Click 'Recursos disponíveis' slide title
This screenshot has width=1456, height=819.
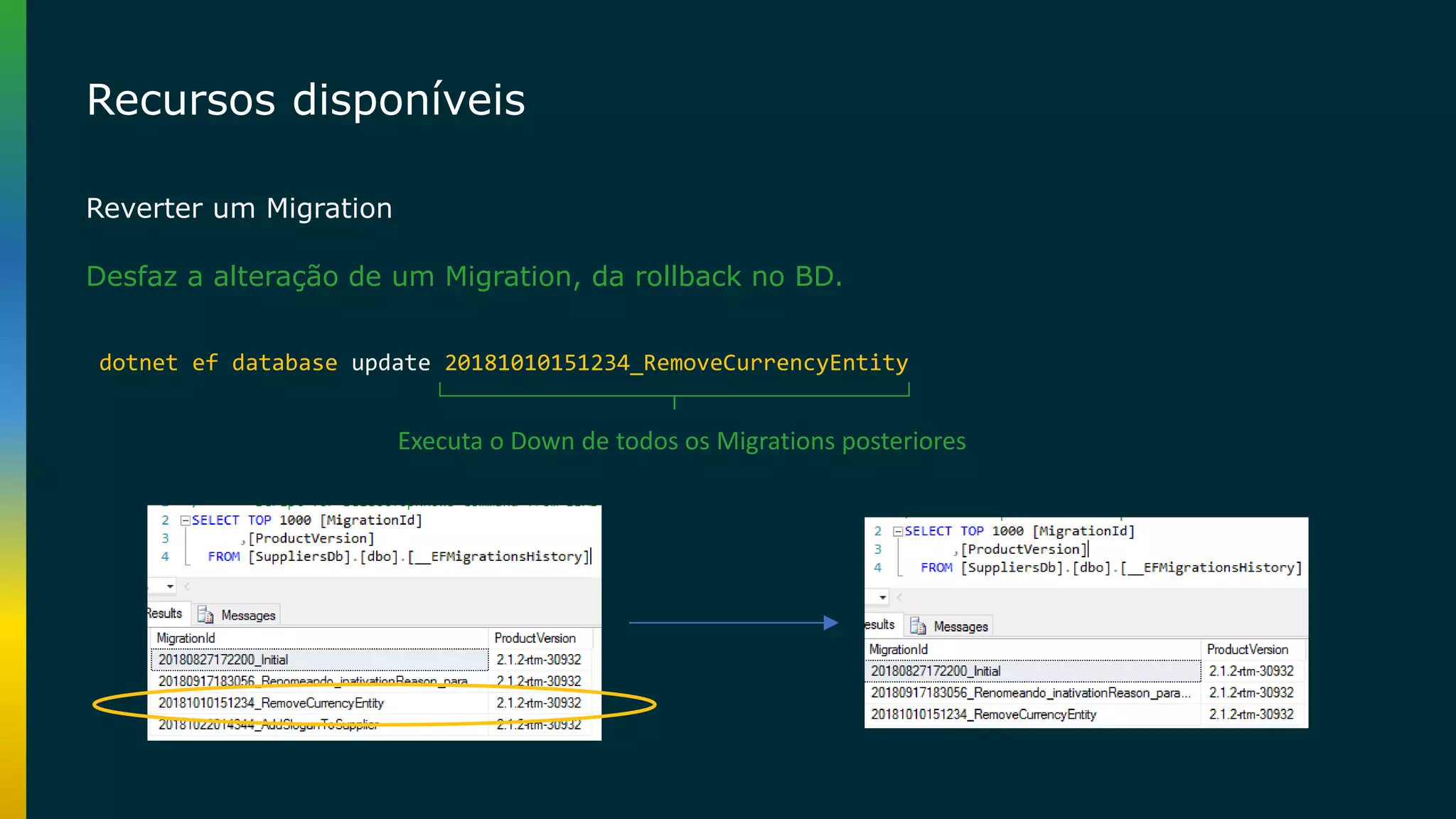(x=306, y=100)
